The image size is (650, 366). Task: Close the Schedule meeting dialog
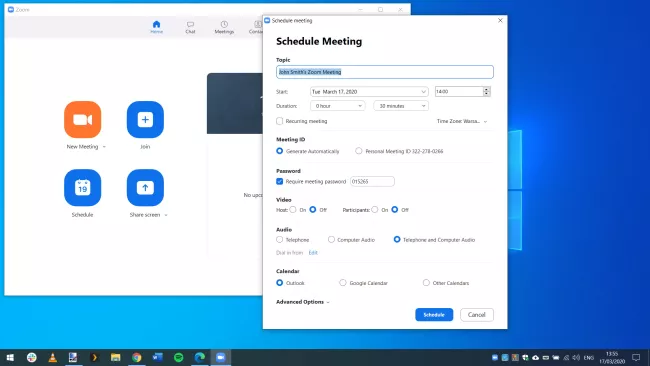click(x=500, y=20)
